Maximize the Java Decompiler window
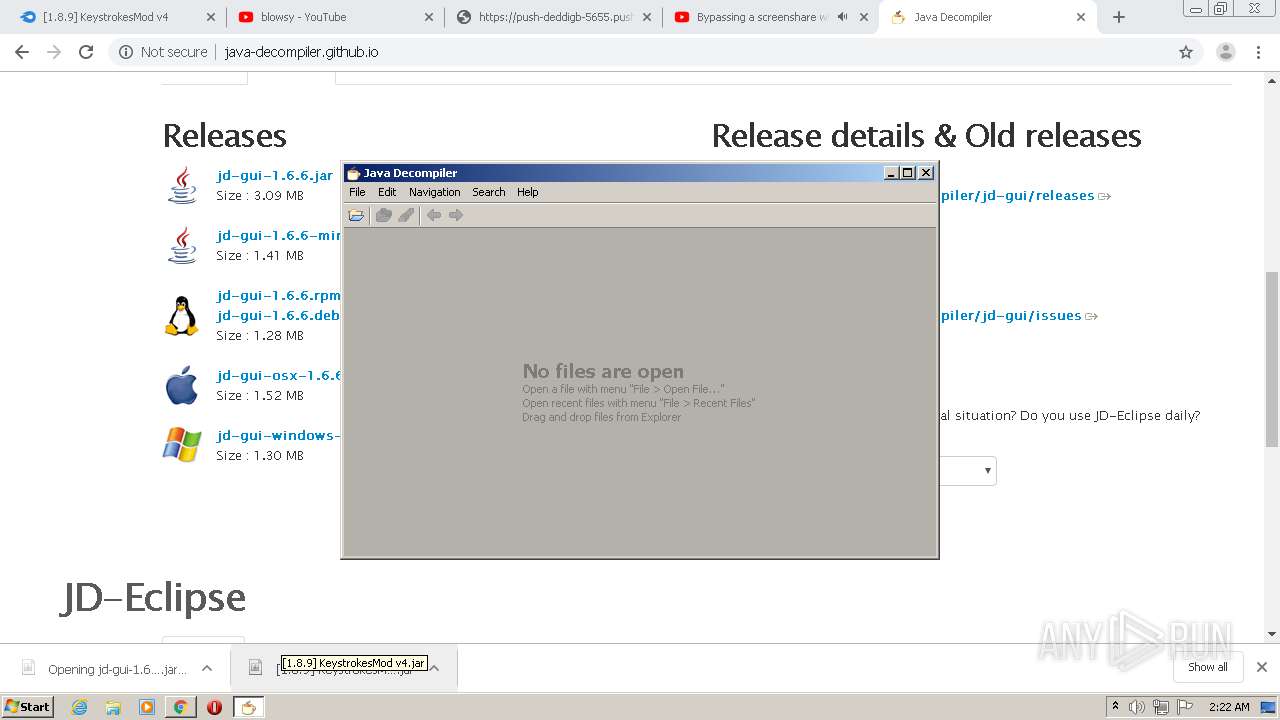Screen dimensions: 1280x720 click(x=908, y=173)
